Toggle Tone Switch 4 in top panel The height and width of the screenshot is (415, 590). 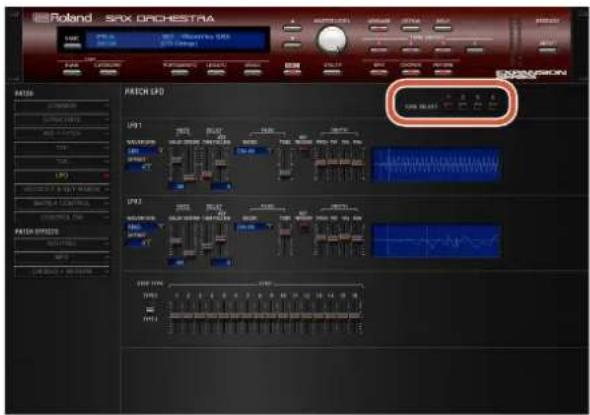click(x=475, y=50)
